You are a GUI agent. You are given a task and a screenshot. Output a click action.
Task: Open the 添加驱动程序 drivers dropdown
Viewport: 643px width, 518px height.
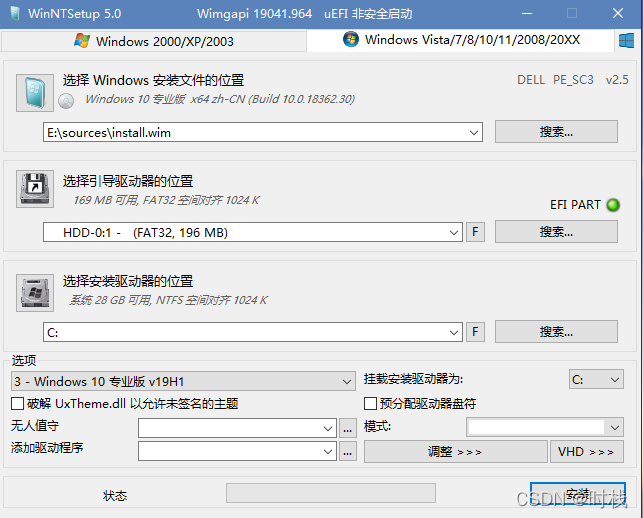tap(328, 452)
